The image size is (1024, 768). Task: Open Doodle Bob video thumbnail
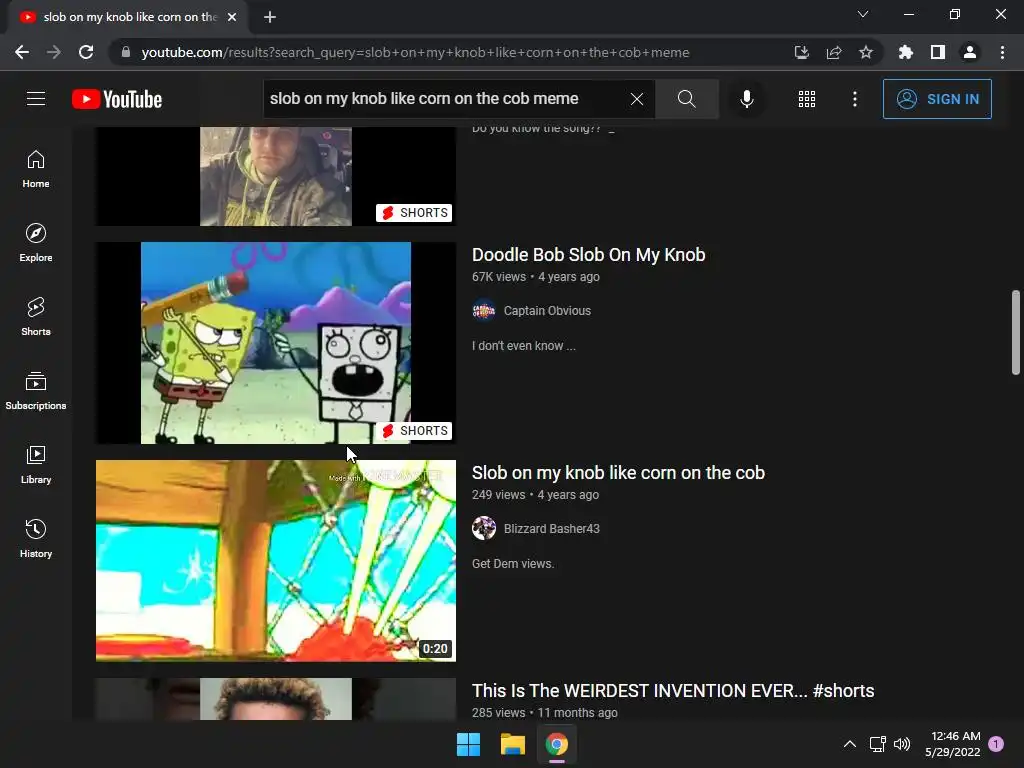click(276, 343)
